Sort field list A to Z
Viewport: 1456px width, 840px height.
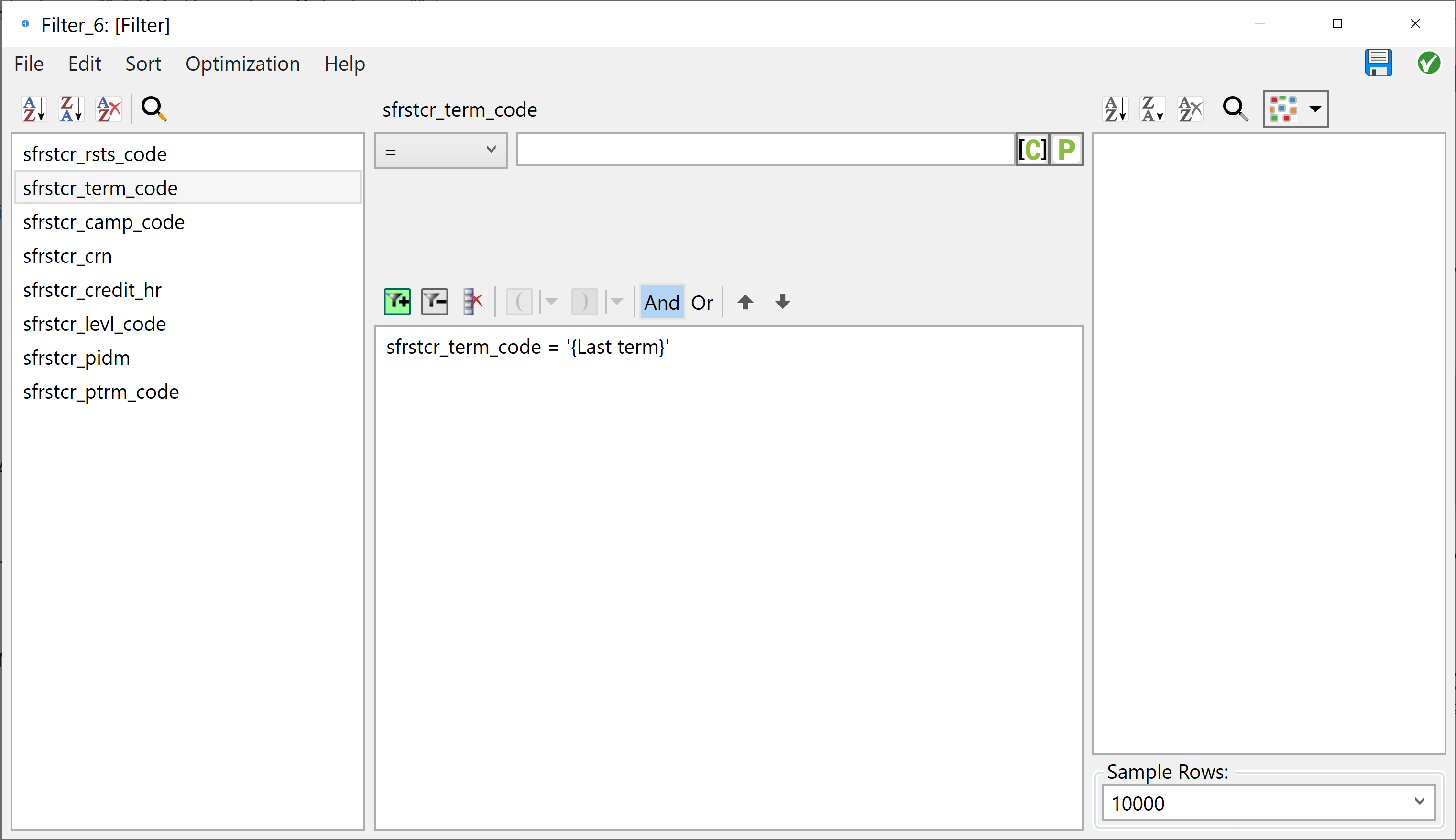[33, 109]
